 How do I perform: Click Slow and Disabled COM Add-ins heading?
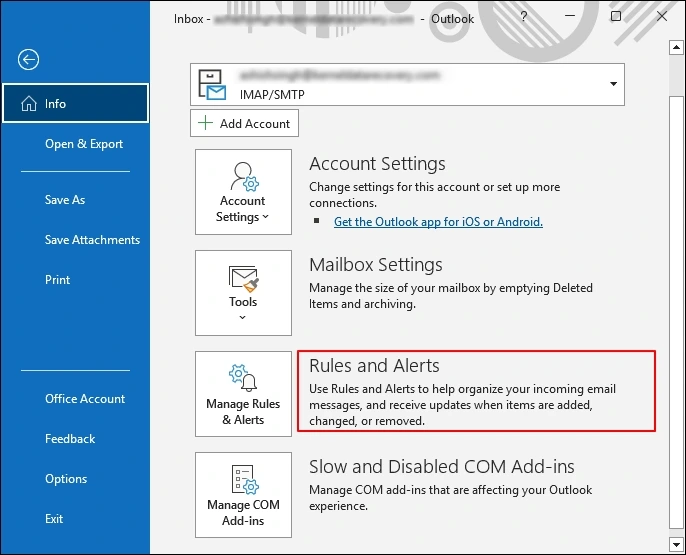pos(441,467)
